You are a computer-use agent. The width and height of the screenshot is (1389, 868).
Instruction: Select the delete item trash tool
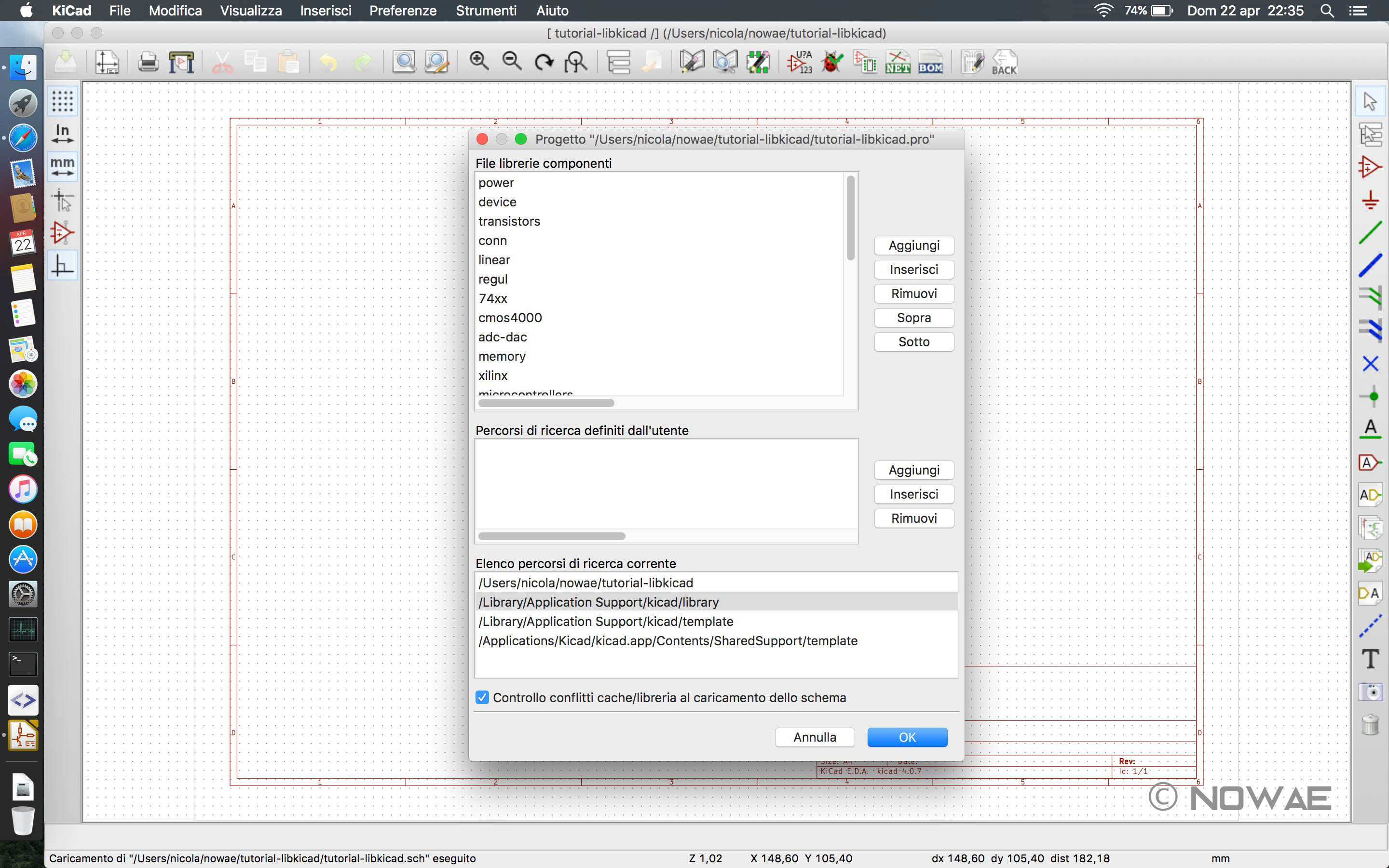[x=1371, y=724]
